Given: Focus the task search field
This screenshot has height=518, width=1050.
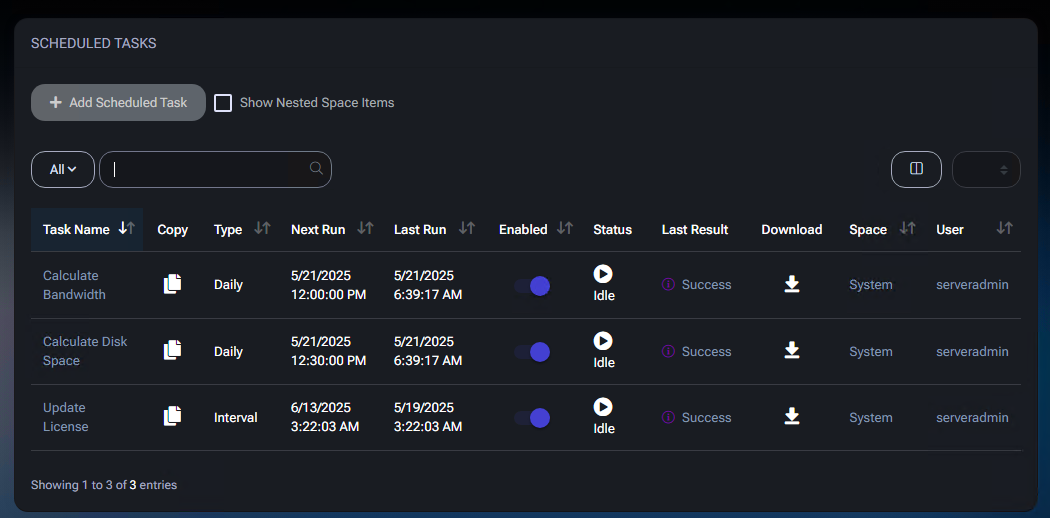Looking at the screenshot, I should tap(215, 169).
